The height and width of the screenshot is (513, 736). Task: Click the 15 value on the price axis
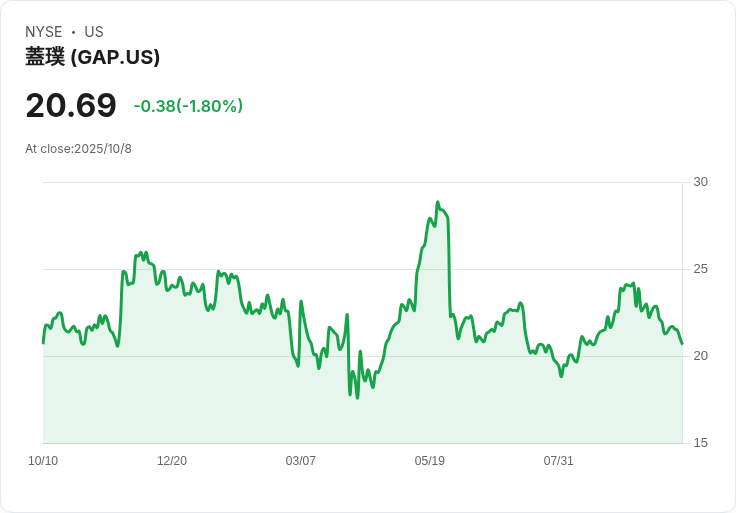[700, 443]
